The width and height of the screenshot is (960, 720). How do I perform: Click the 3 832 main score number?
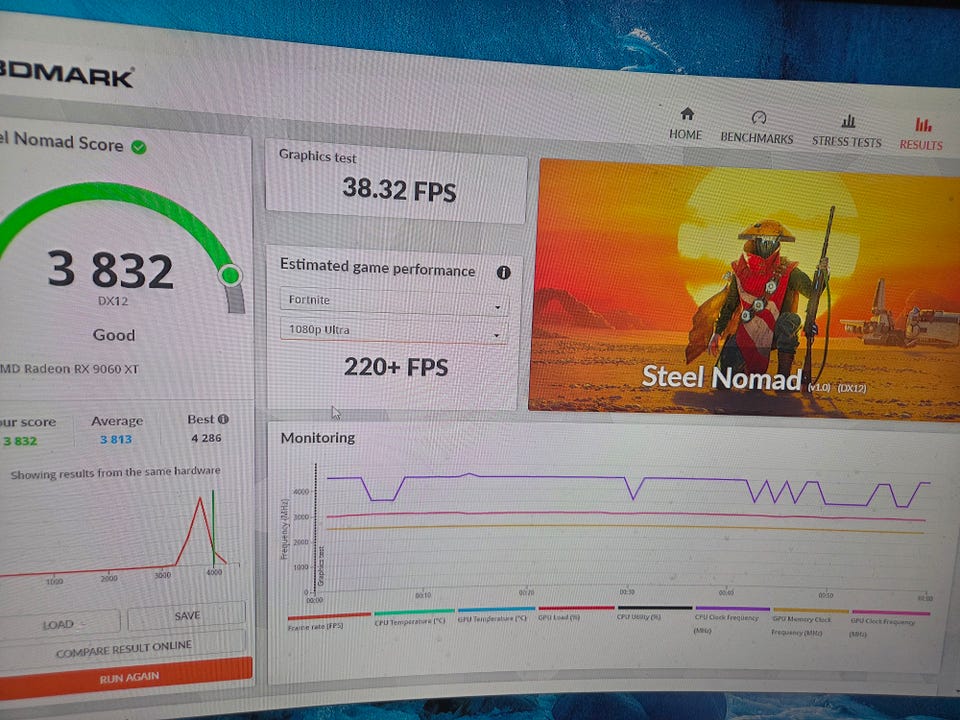pos(111,269)
